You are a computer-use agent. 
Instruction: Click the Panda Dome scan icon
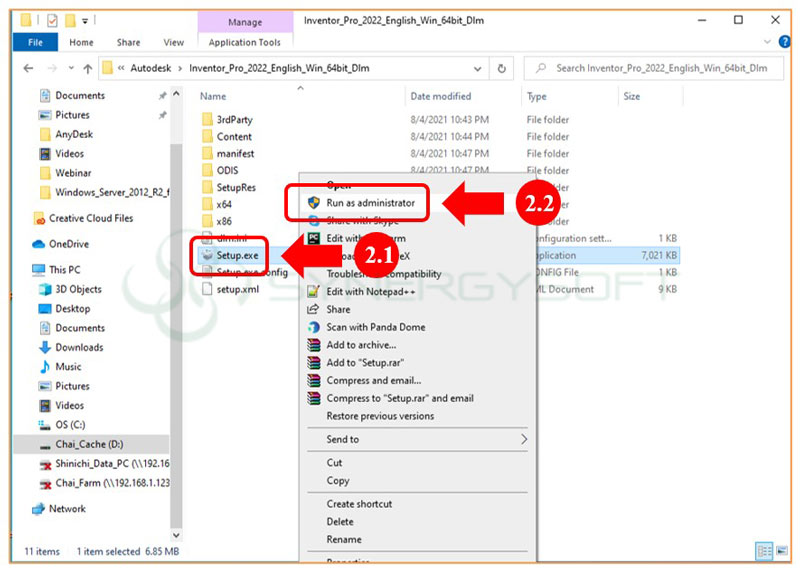pyautogui.click(x=314, y=327)
